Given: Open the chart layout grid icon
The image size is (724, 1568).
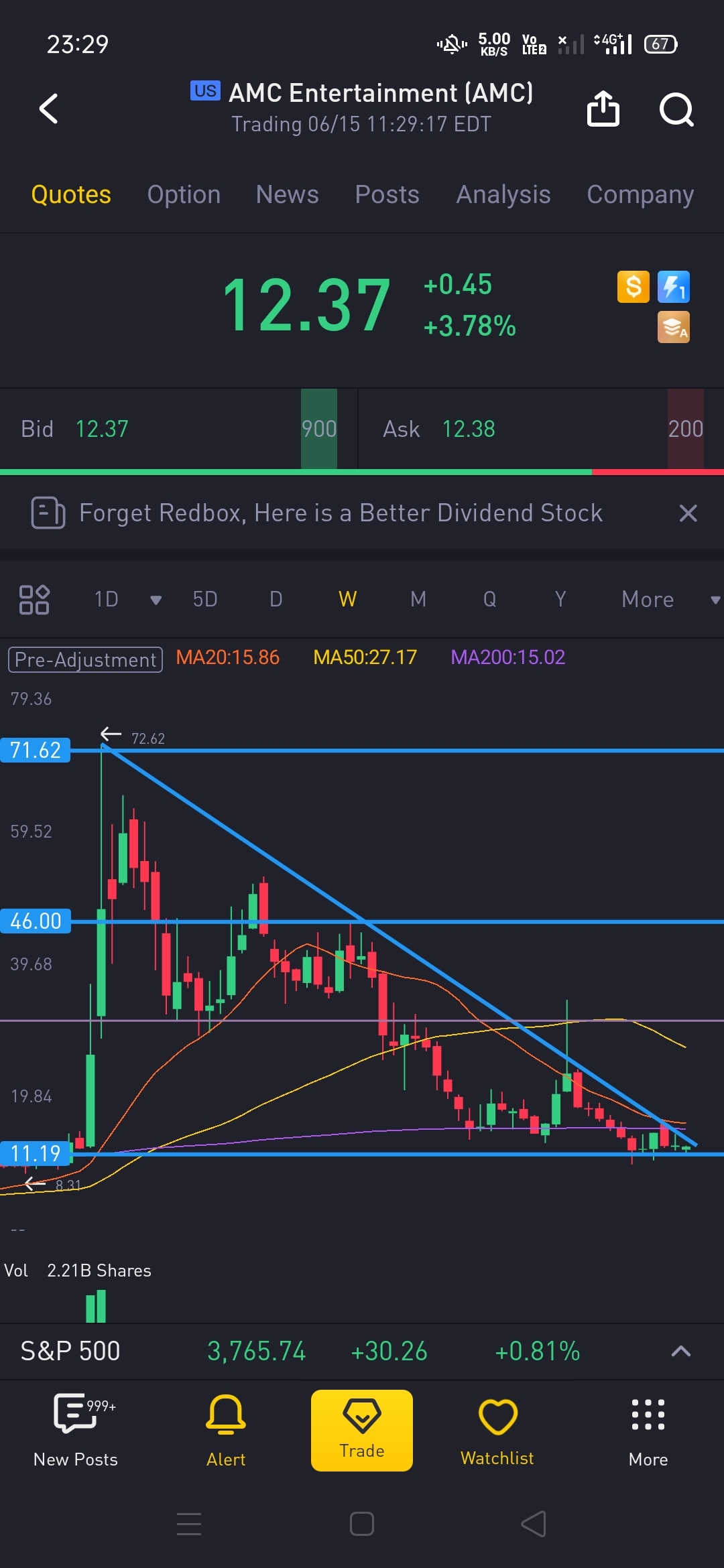Looking at the screenshot, I should [34, 600].
